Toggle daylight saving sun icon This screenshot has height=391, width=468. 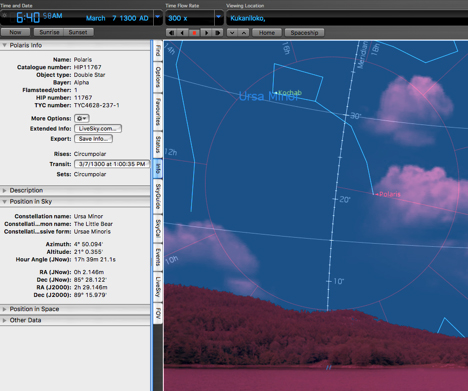[5, 15]
